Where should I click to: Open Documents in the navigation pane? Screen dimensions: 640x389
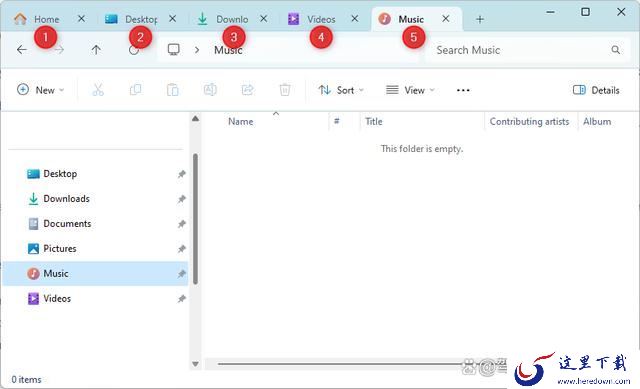[96, 224]
